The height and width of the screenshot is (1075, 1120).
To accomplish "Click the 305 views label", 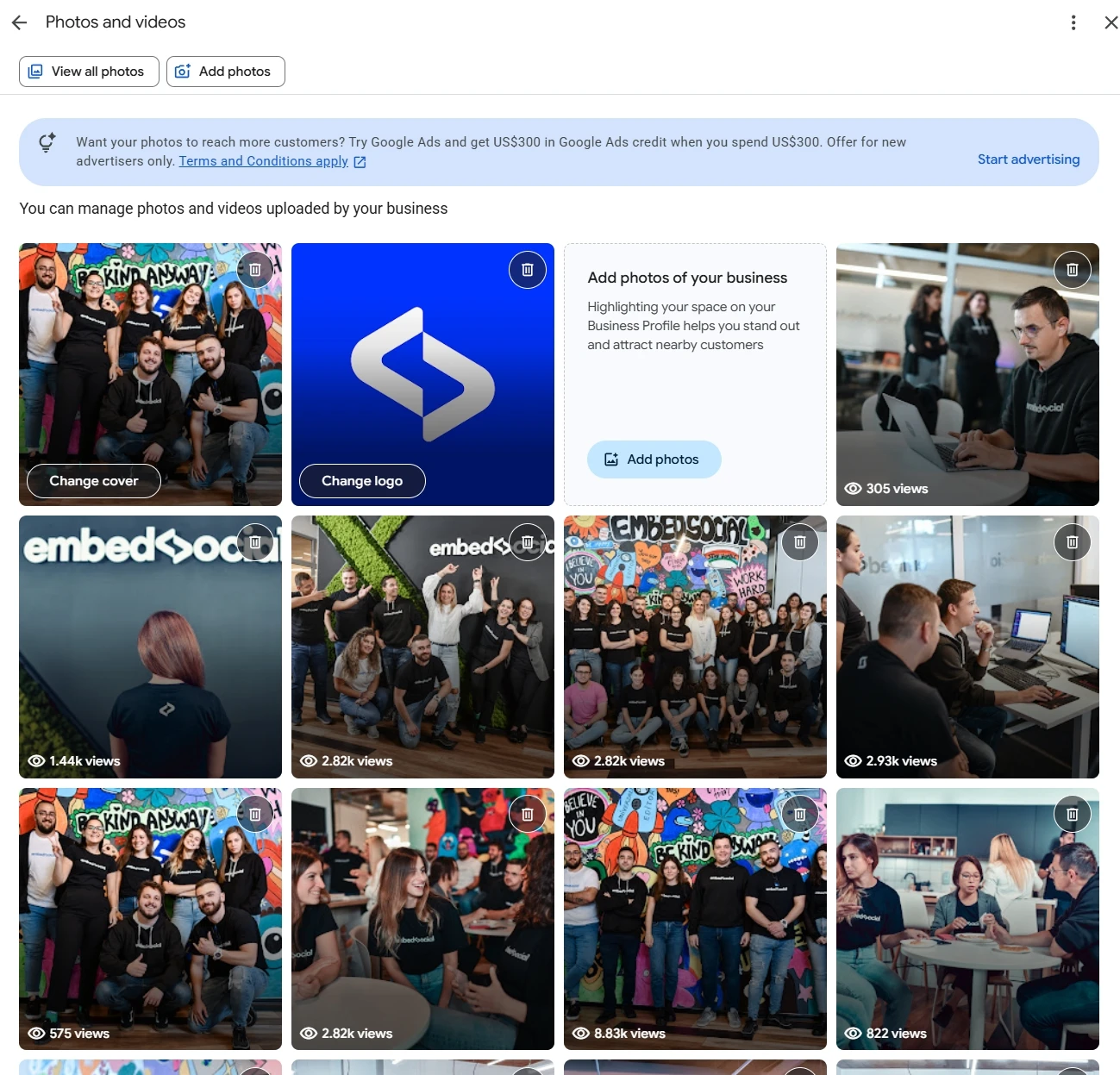I will point(897,489).
